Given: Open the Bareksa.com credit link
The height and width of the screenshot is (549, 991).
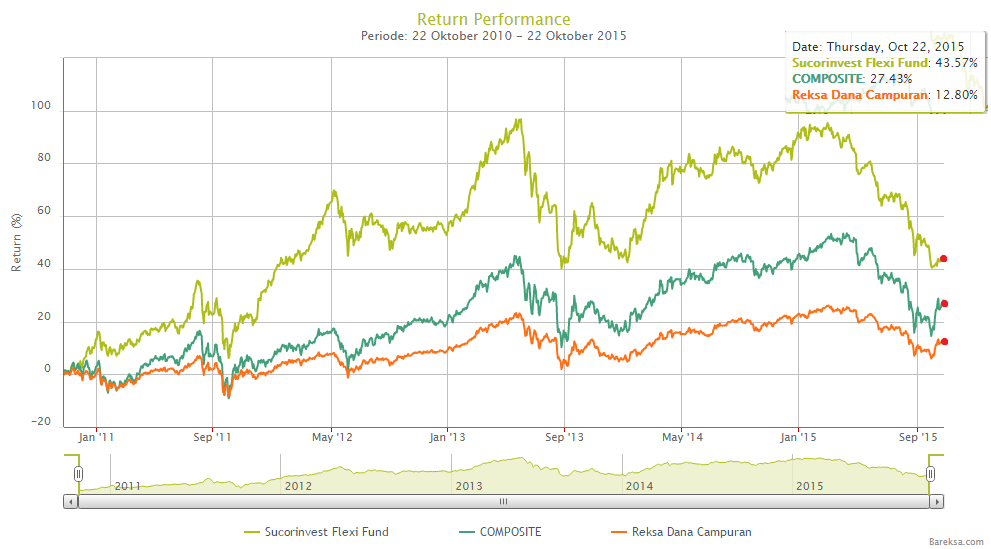Looking at the screenshot, I should coord(955,539).
